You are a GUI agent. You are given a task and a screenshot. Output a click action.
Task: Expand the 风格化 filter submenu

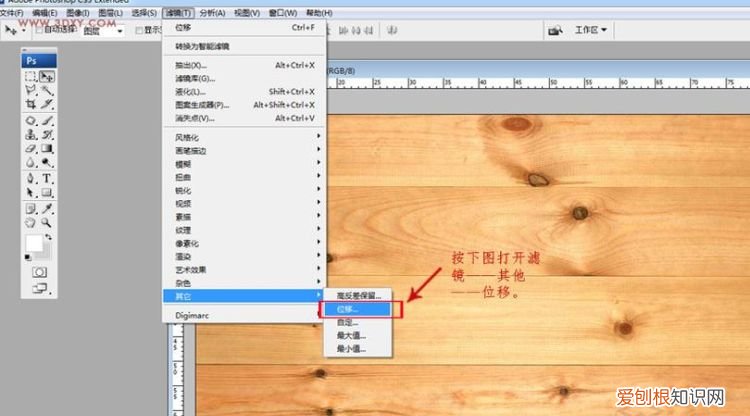[244, 137]
